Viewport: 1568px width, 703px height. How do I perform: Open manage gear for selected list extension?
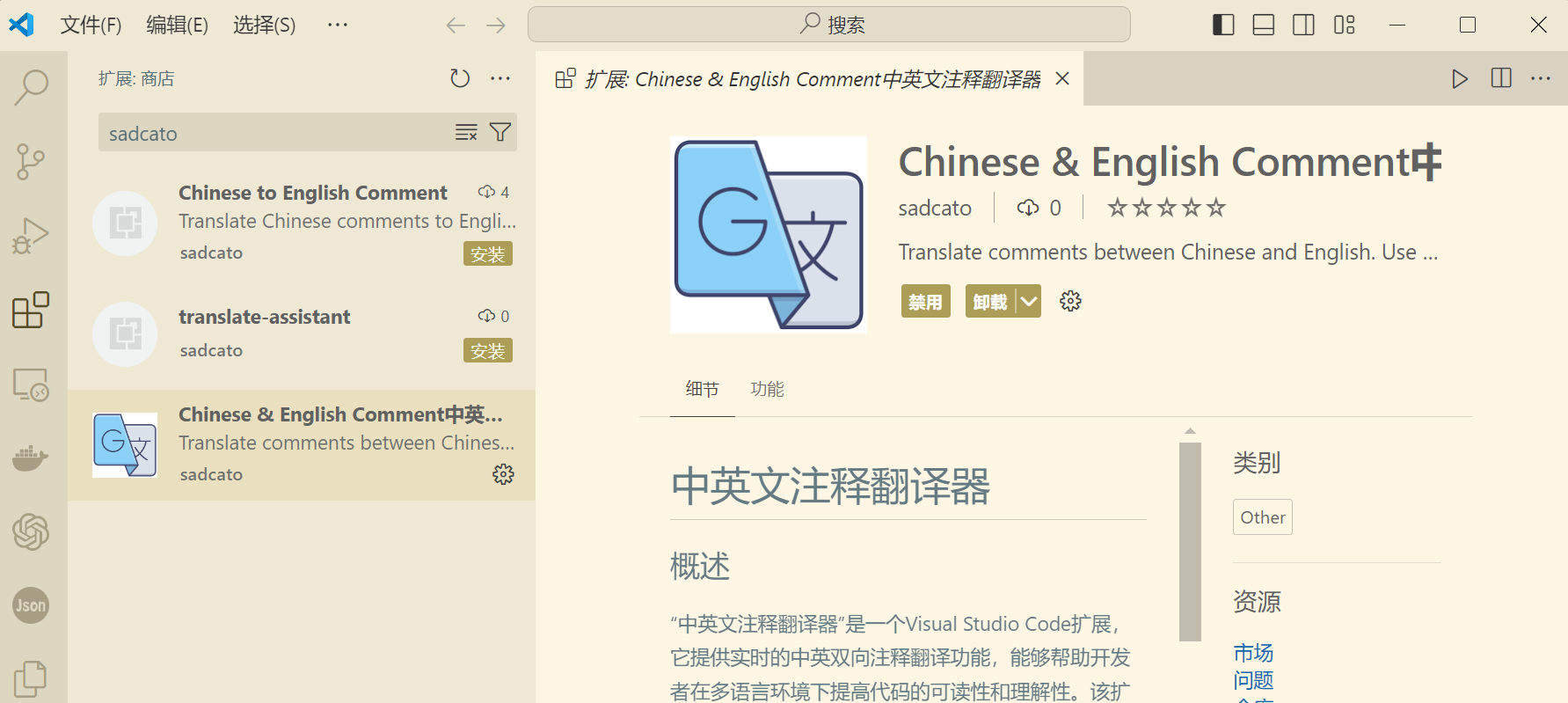click(x=503, y=475)
